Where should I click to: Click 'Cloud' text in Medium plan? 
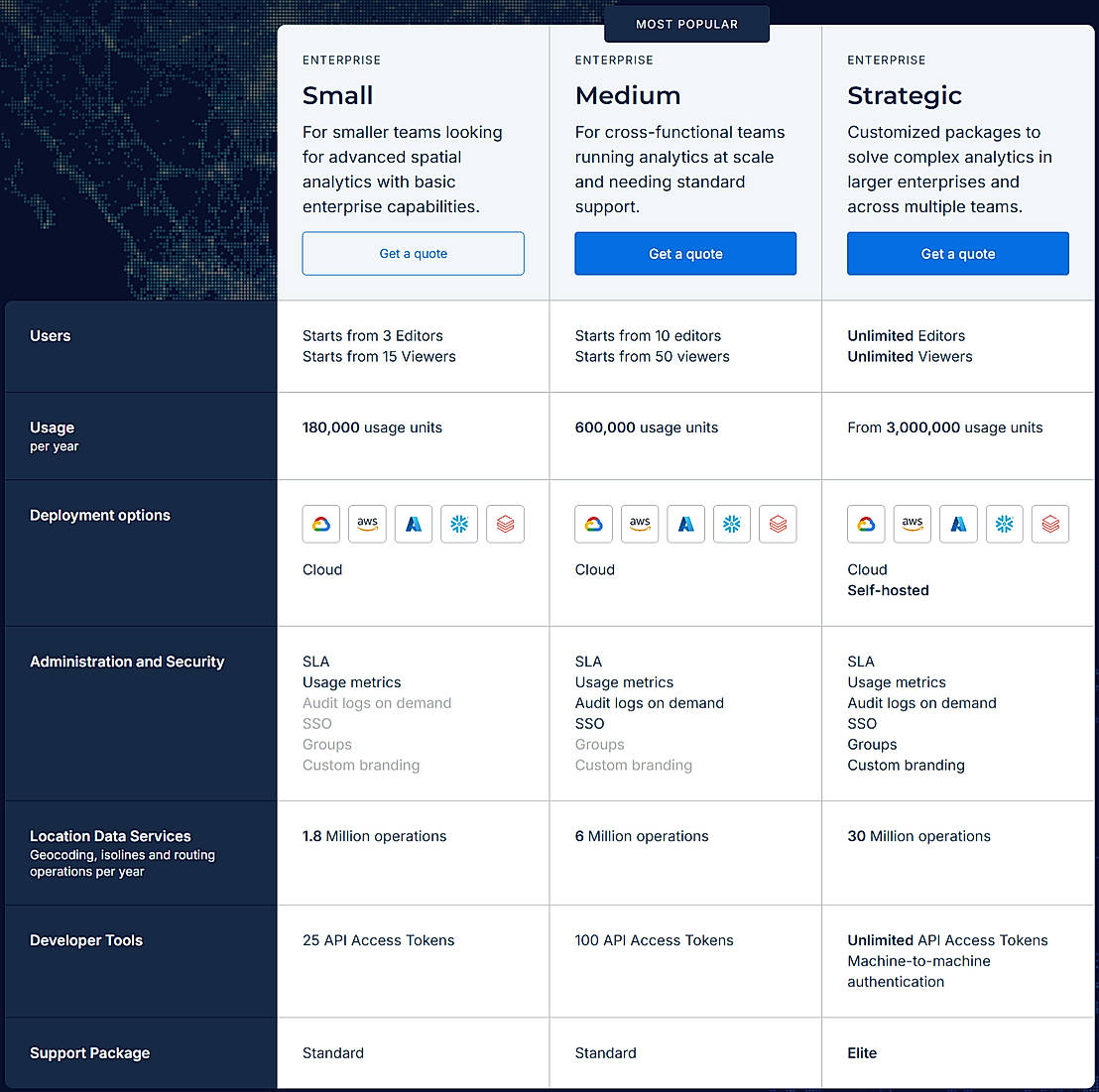click(x=595, y=570)
